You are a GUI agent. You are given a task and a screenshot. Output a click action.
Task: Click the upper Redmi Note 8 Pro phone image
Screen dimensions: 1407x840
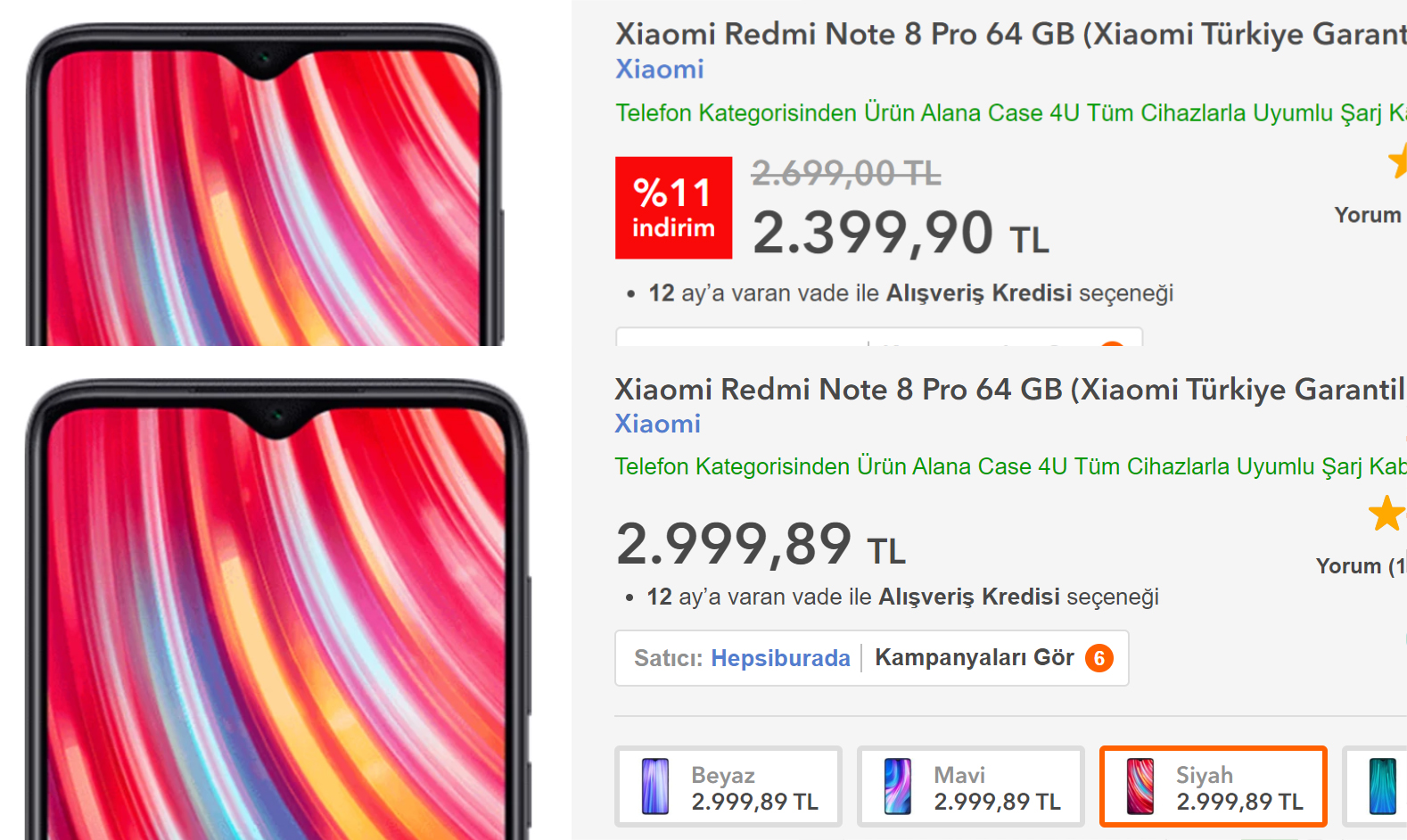(265, 184)
